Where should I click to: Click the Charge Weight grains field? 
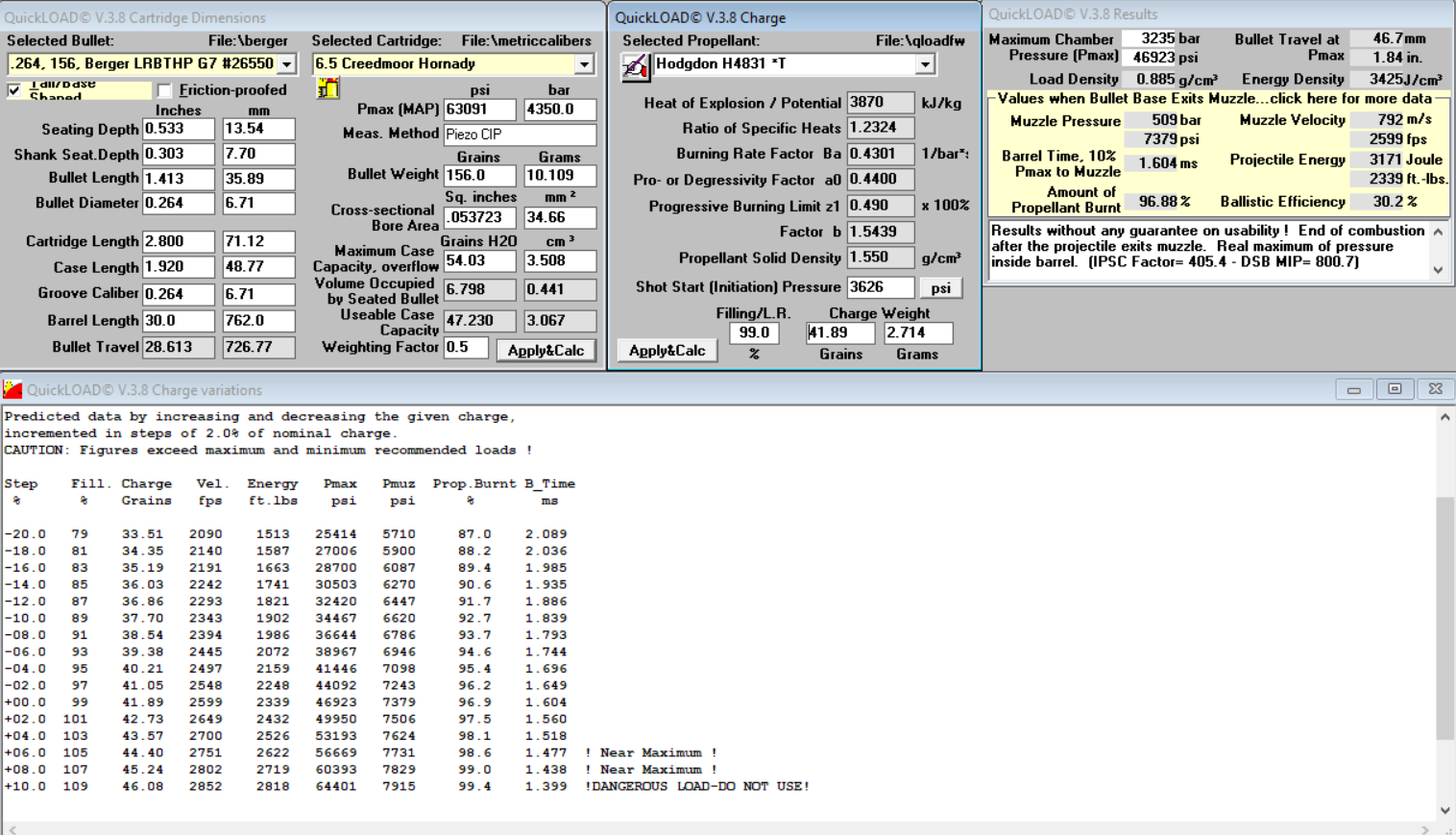(x=840, y=332)
